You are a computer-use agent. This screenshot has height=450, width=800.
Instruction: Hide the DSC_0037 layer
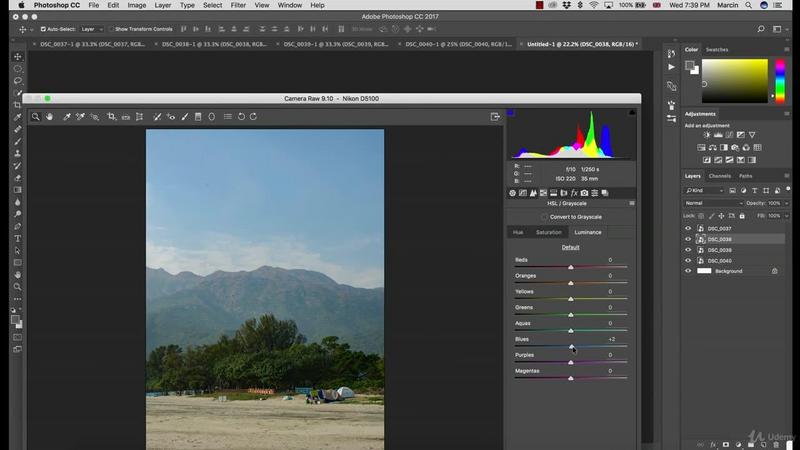[x=688, y=229]
